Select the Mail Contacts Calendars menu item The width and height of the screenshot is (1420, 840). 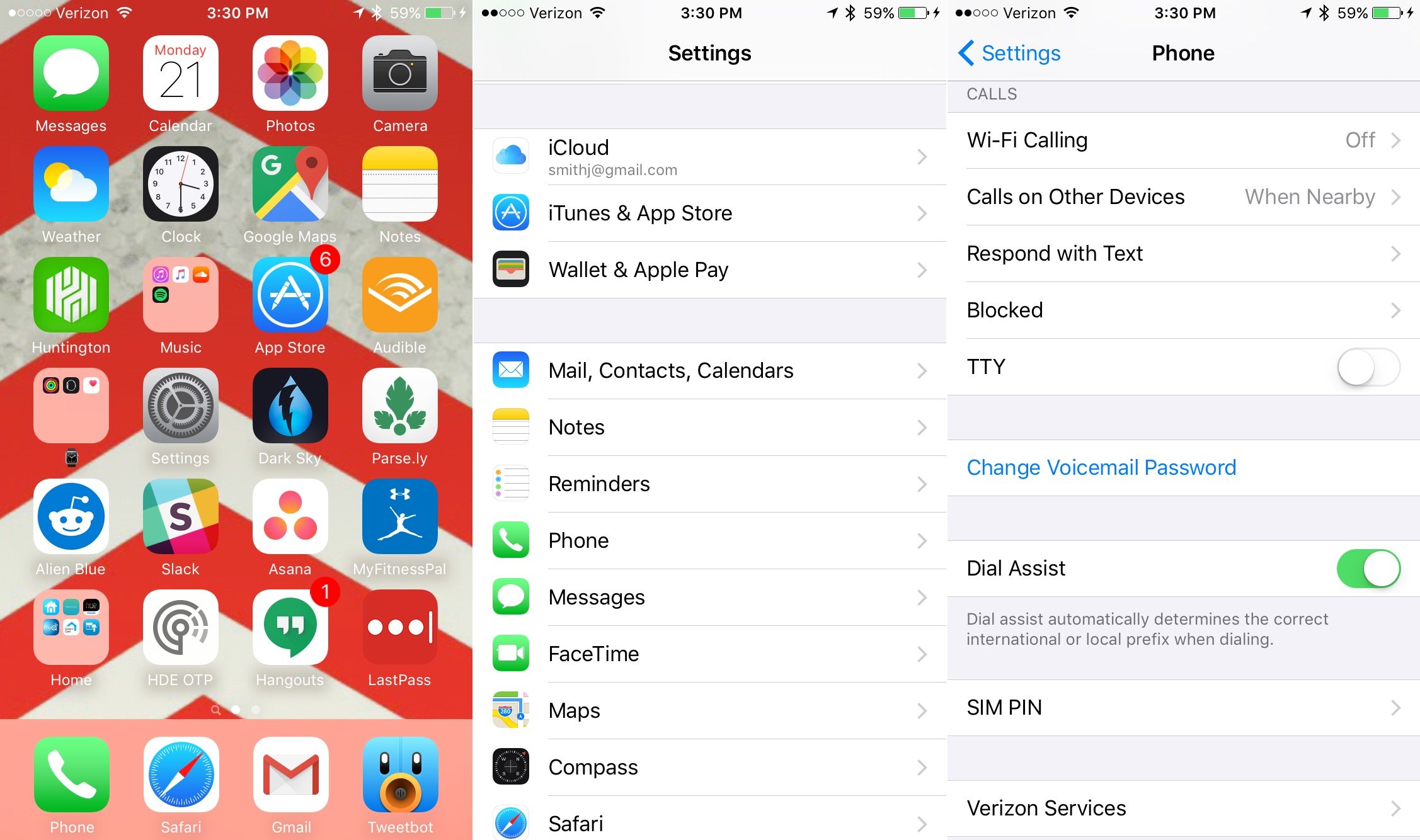tap(710, 370)
